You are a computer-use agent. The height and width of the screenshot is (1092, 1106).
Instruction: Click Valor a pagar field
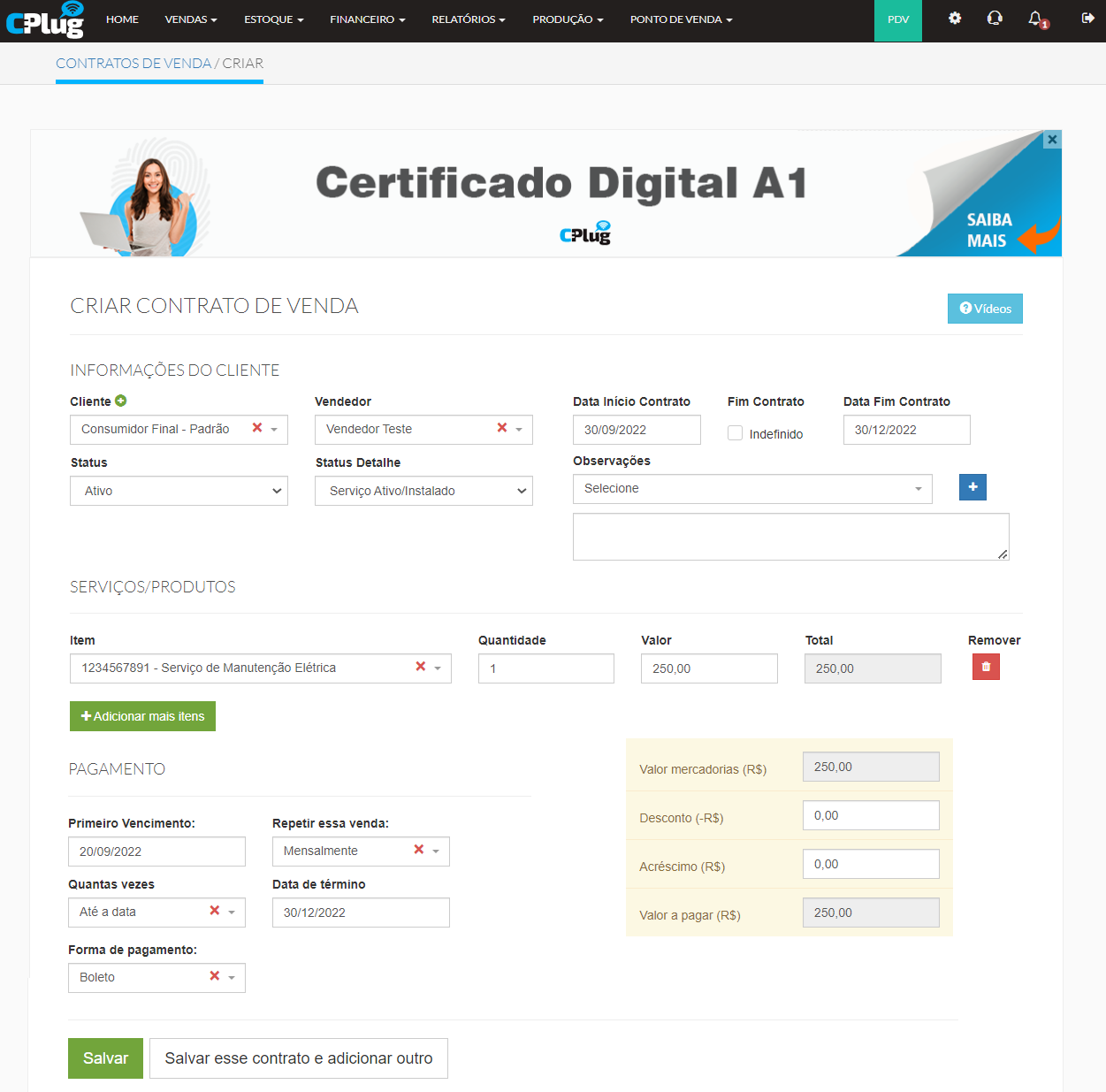[871, 913]
